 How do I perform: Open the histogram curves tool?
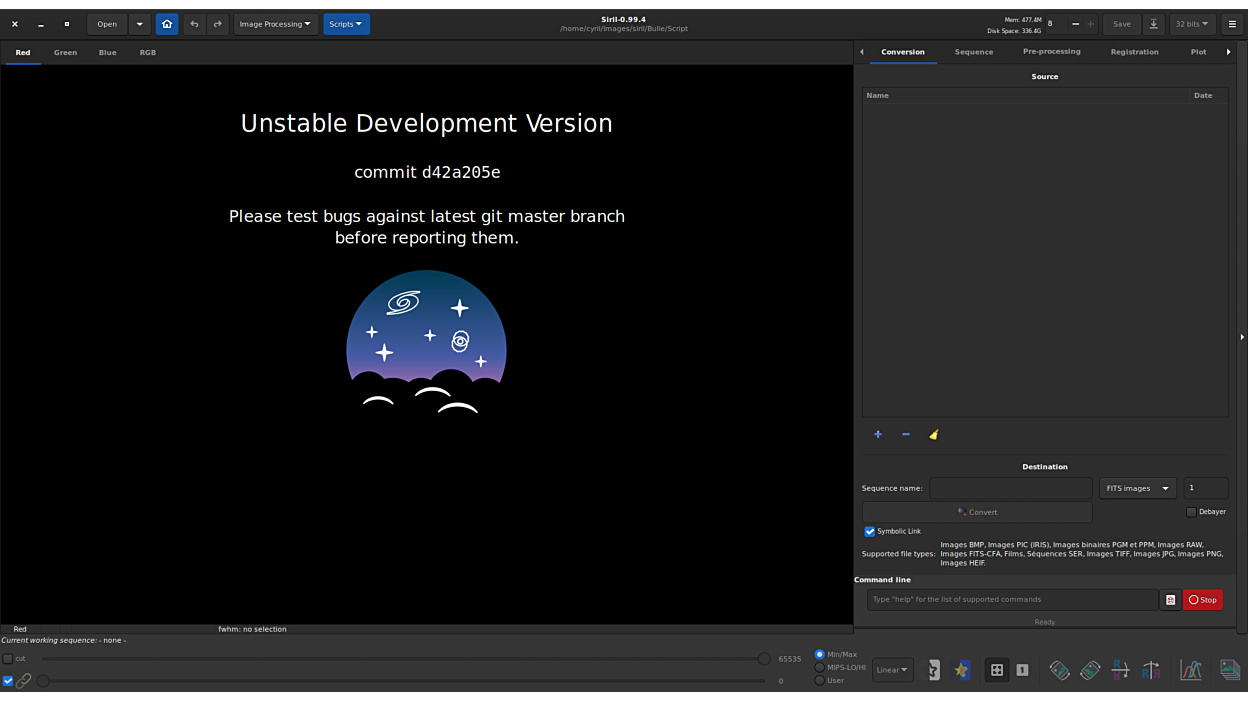click(1190, 670)
